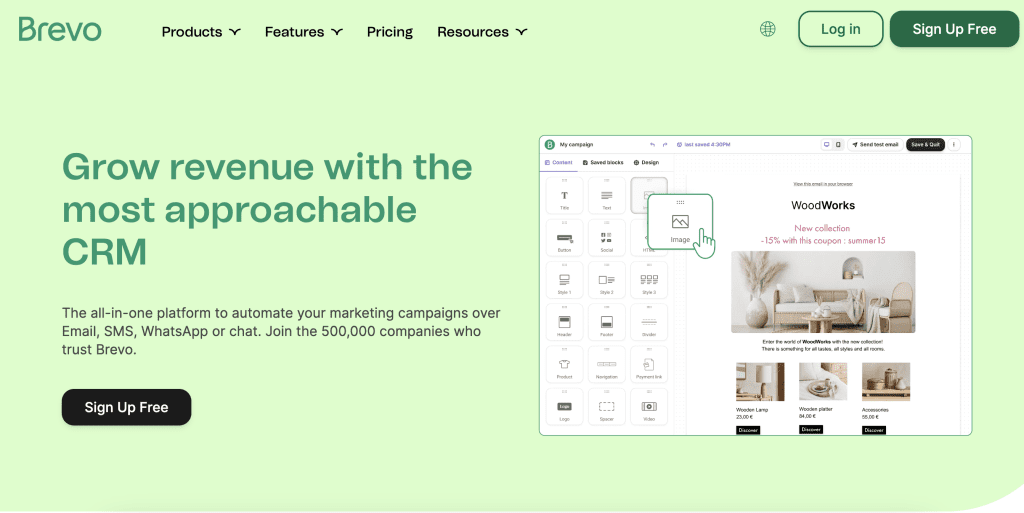Click Send test email button
1024x513 pixels.
[875, 145]
